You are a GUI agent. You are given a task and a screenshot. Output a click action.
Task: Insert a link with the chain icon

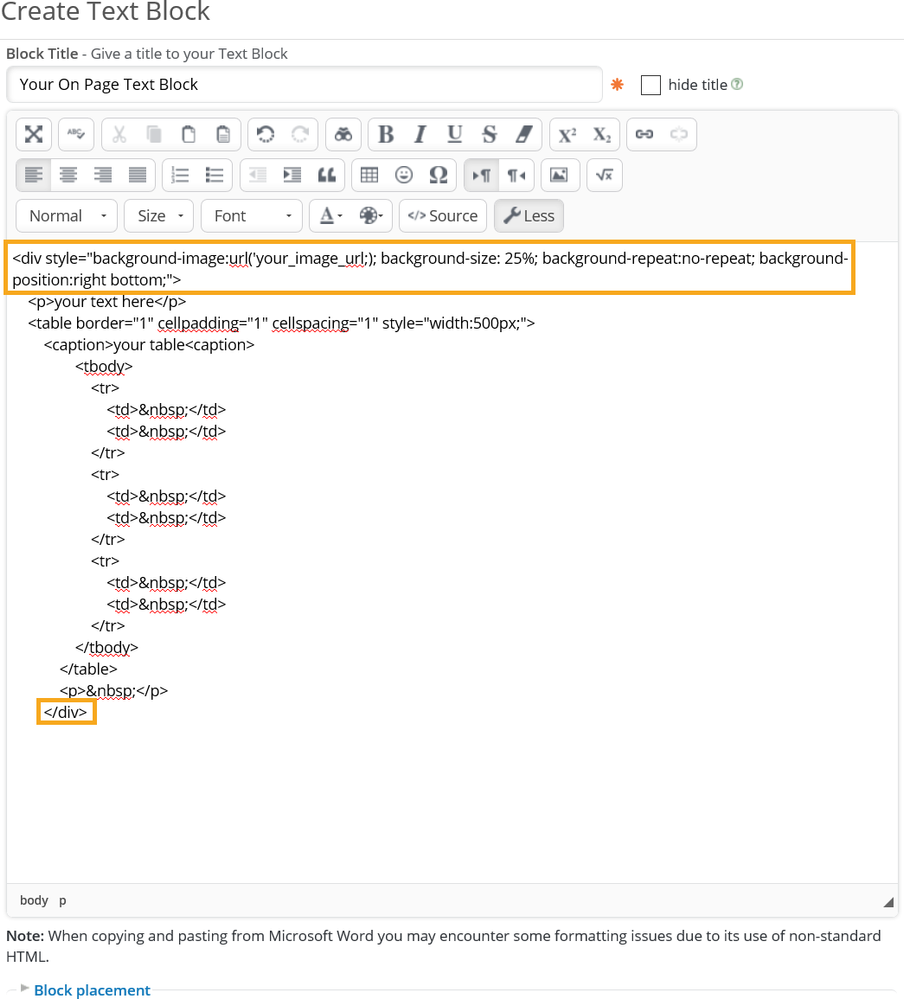(644, 134)
